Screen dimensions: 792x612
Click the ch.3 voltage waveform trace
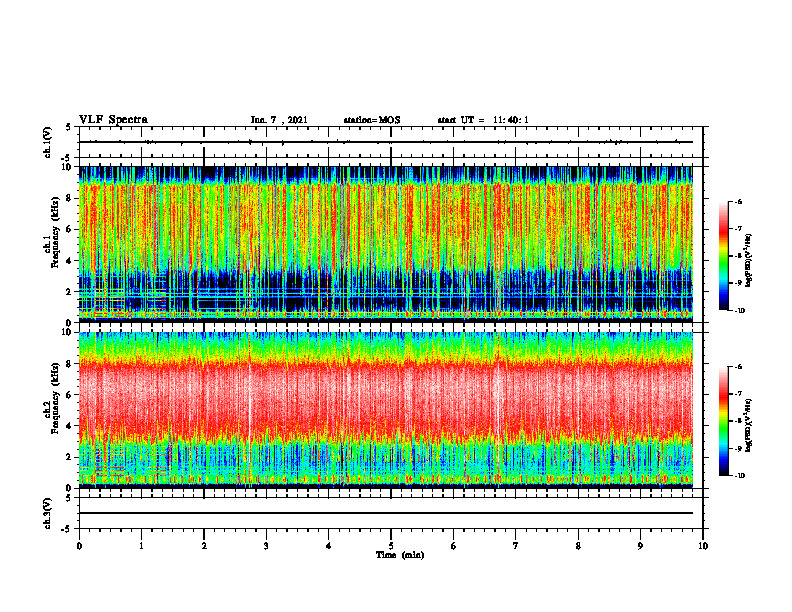tap(386, 513)
